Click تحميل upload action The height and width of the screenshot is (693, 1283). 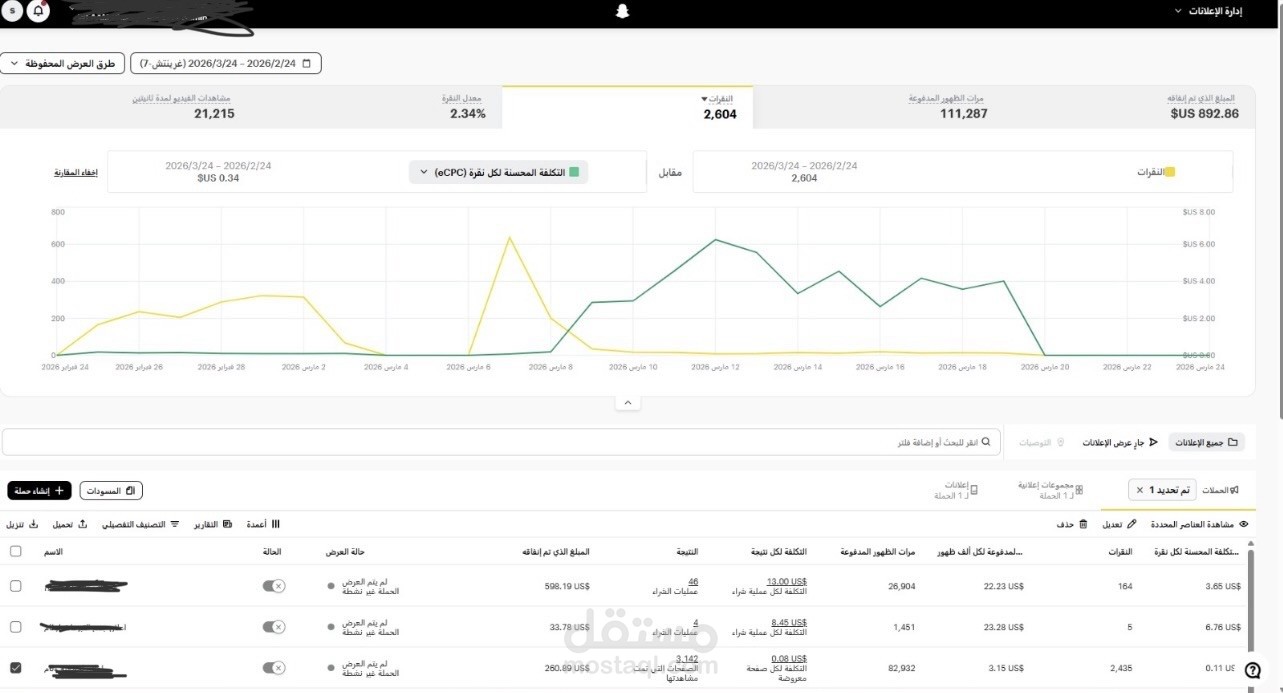pyautogui.click(x=69, y=524)
